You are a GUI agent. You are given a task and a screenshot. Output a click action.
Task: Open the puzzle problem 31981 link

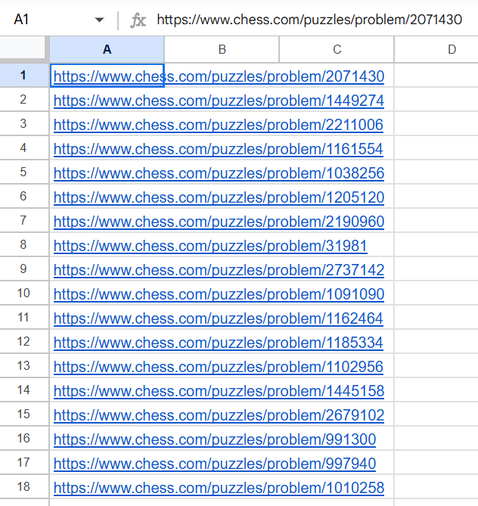pyautogui.click(x=210, y=246)
